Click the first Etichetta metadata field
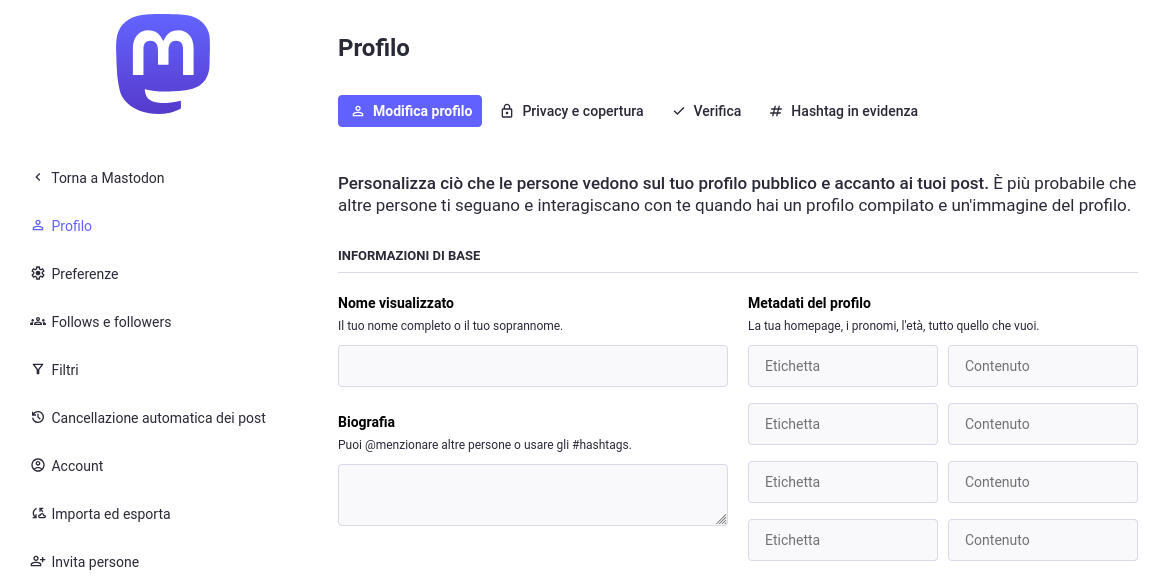The image size is (1163, 587). tap(842, 366)
